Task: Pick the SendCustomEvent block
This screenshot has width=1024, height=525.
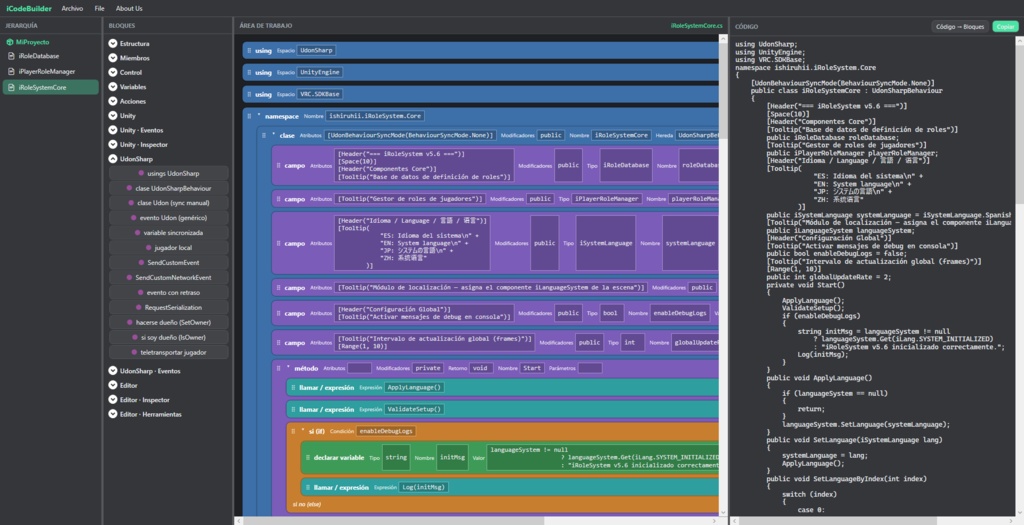Action: coord(168,262)
